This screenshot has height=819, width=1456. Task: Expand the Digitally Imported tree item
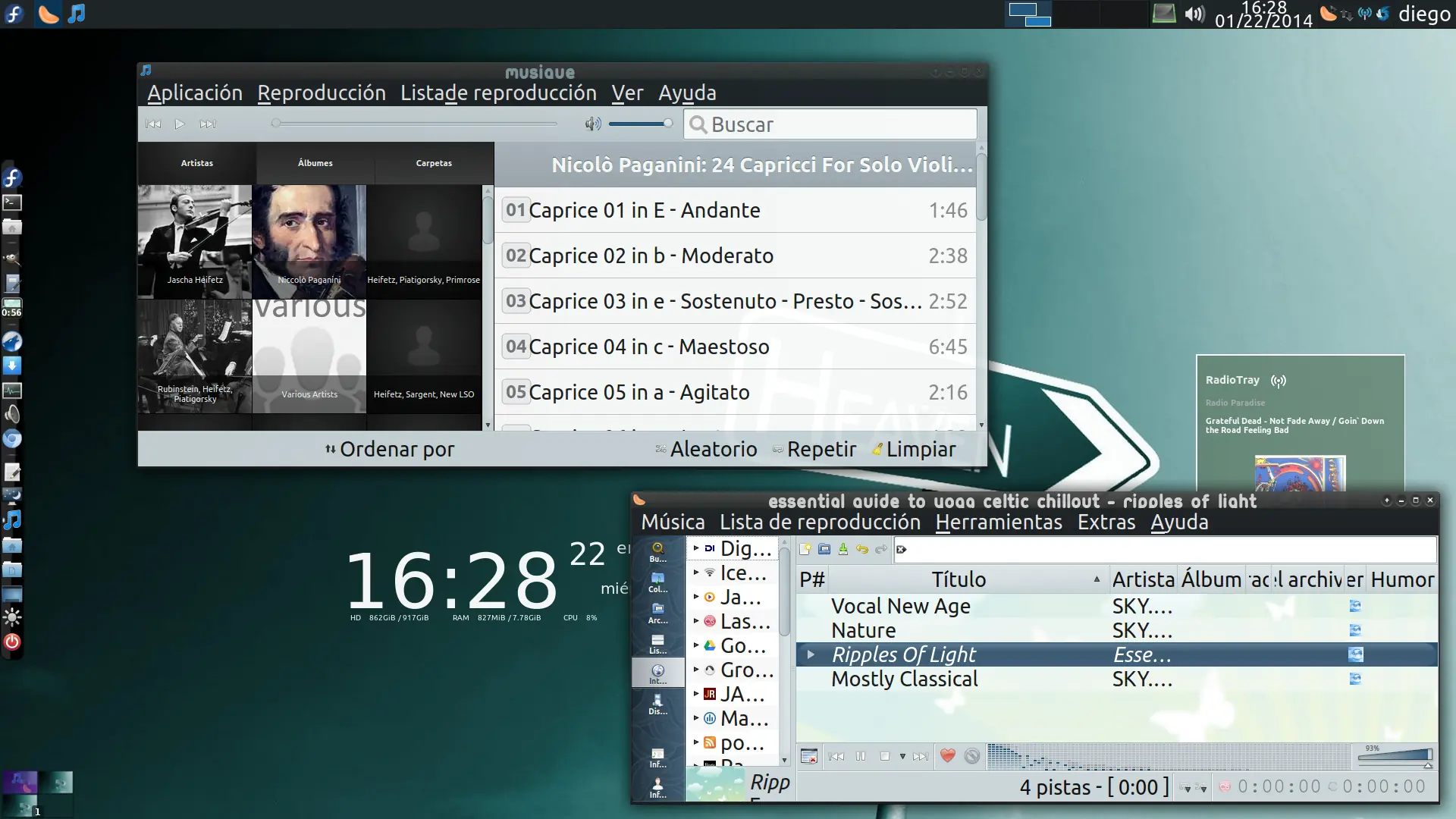coord(695,548)
